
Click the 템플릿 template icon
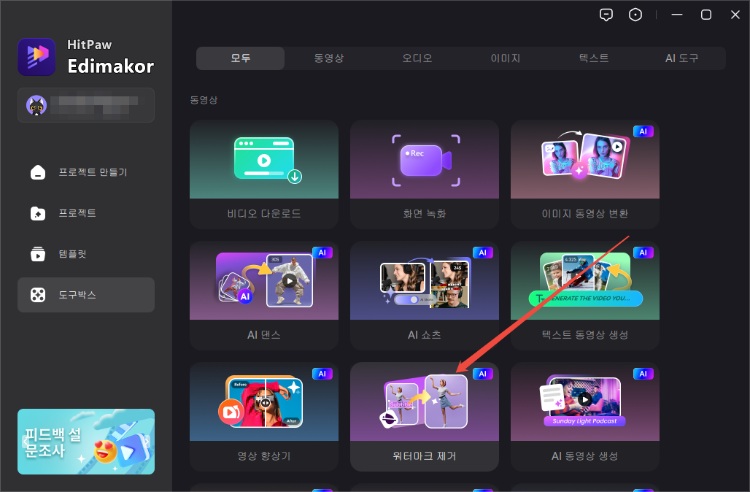(38, 254)
